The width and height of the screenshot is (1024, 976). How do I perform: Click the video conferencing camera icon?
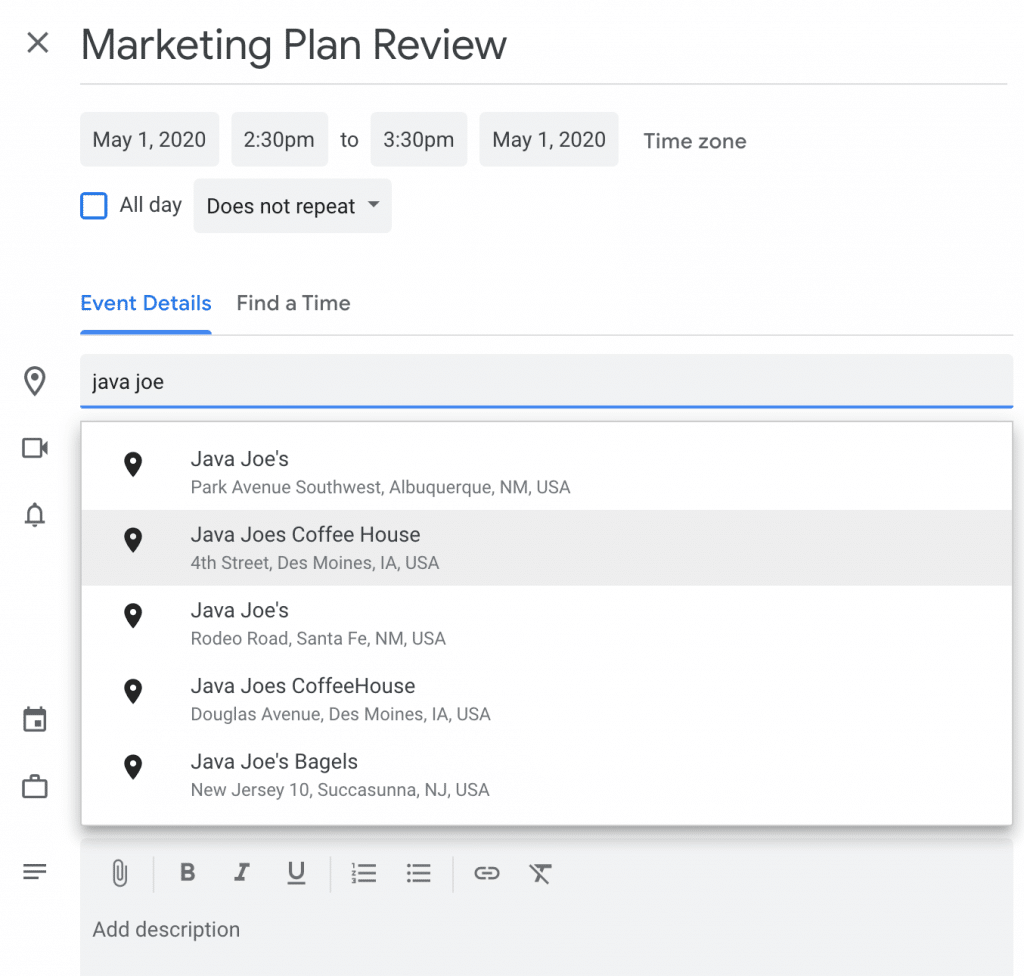click(x=35, y=448)
